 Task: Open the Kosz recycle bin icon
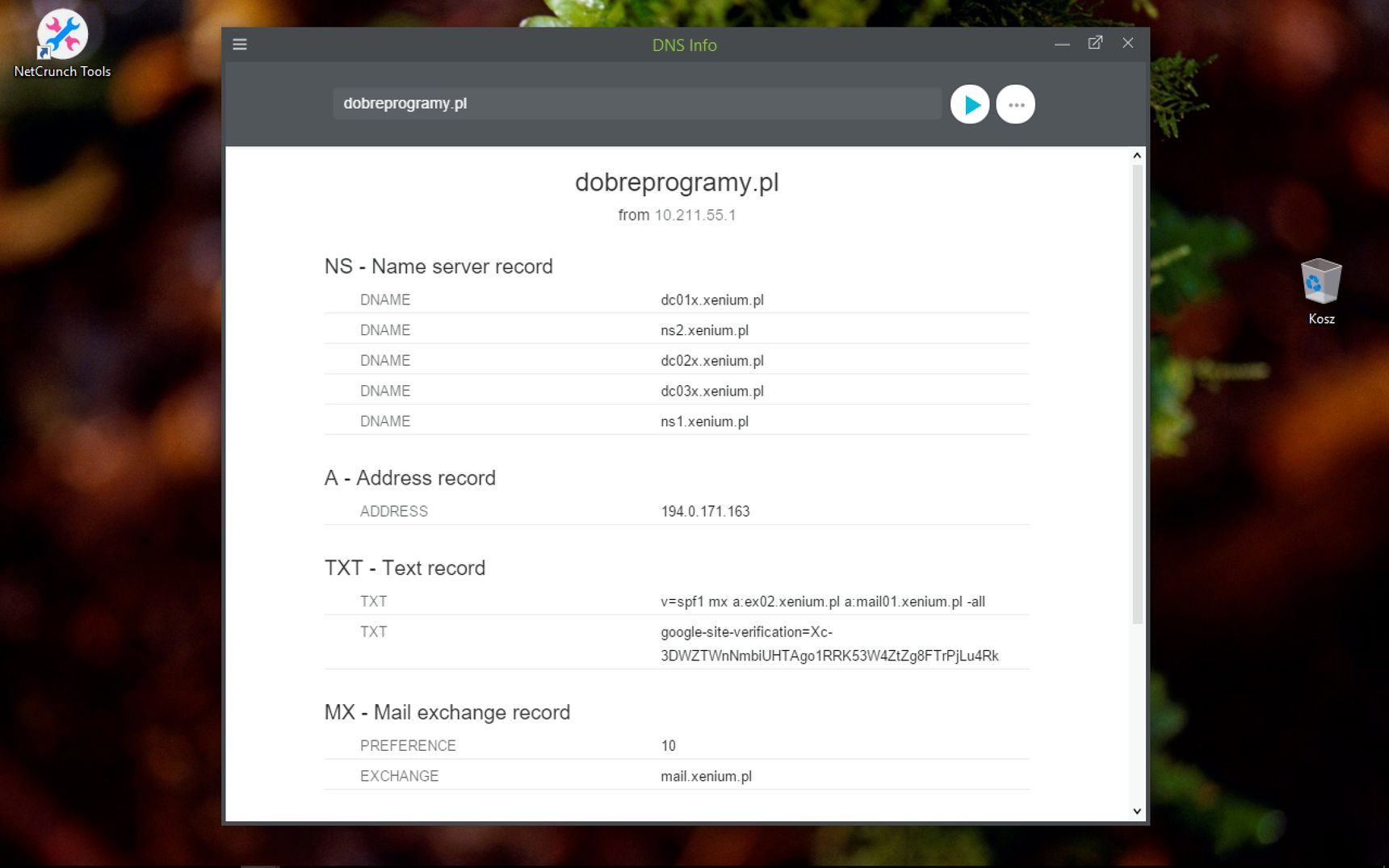pyautogui.click(x=1321, y=291)
